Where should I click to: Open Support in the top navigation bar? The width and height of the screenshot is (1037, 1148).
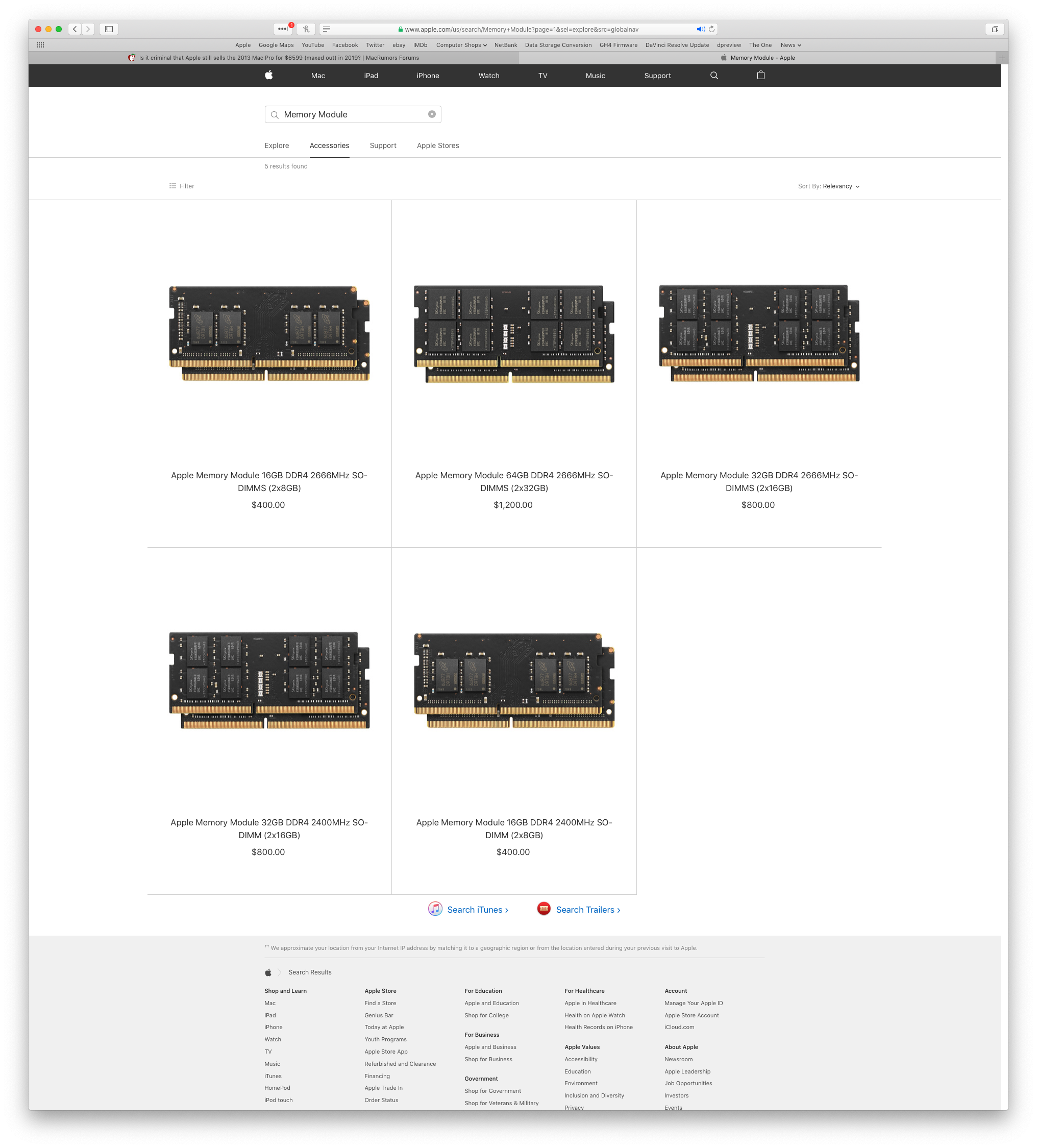658,76
